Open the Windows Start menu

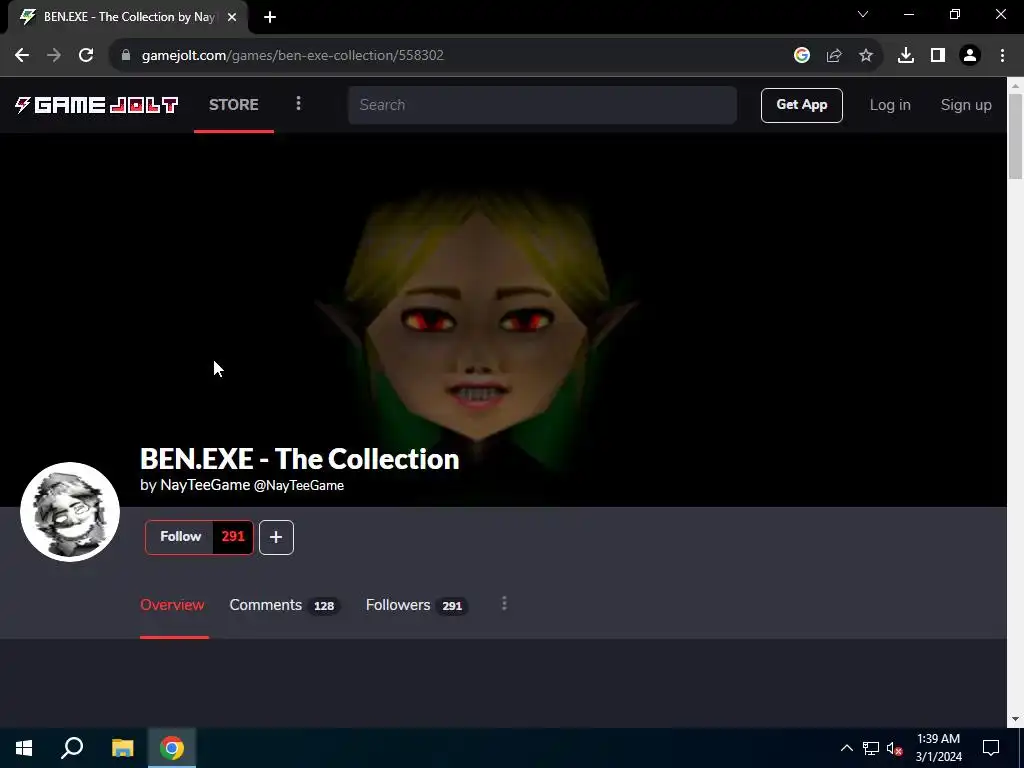[24, 748]
